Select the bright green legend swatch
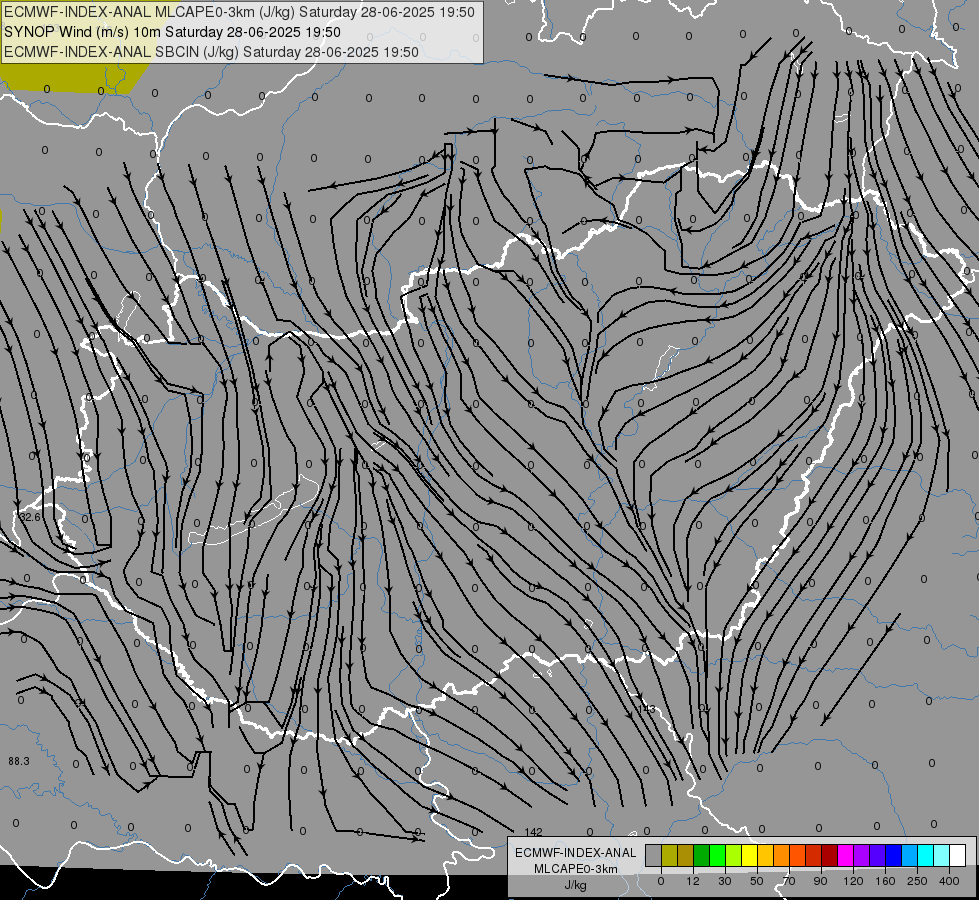The width and height of the screenshot is (979, 900). click(x=717, y=855)
